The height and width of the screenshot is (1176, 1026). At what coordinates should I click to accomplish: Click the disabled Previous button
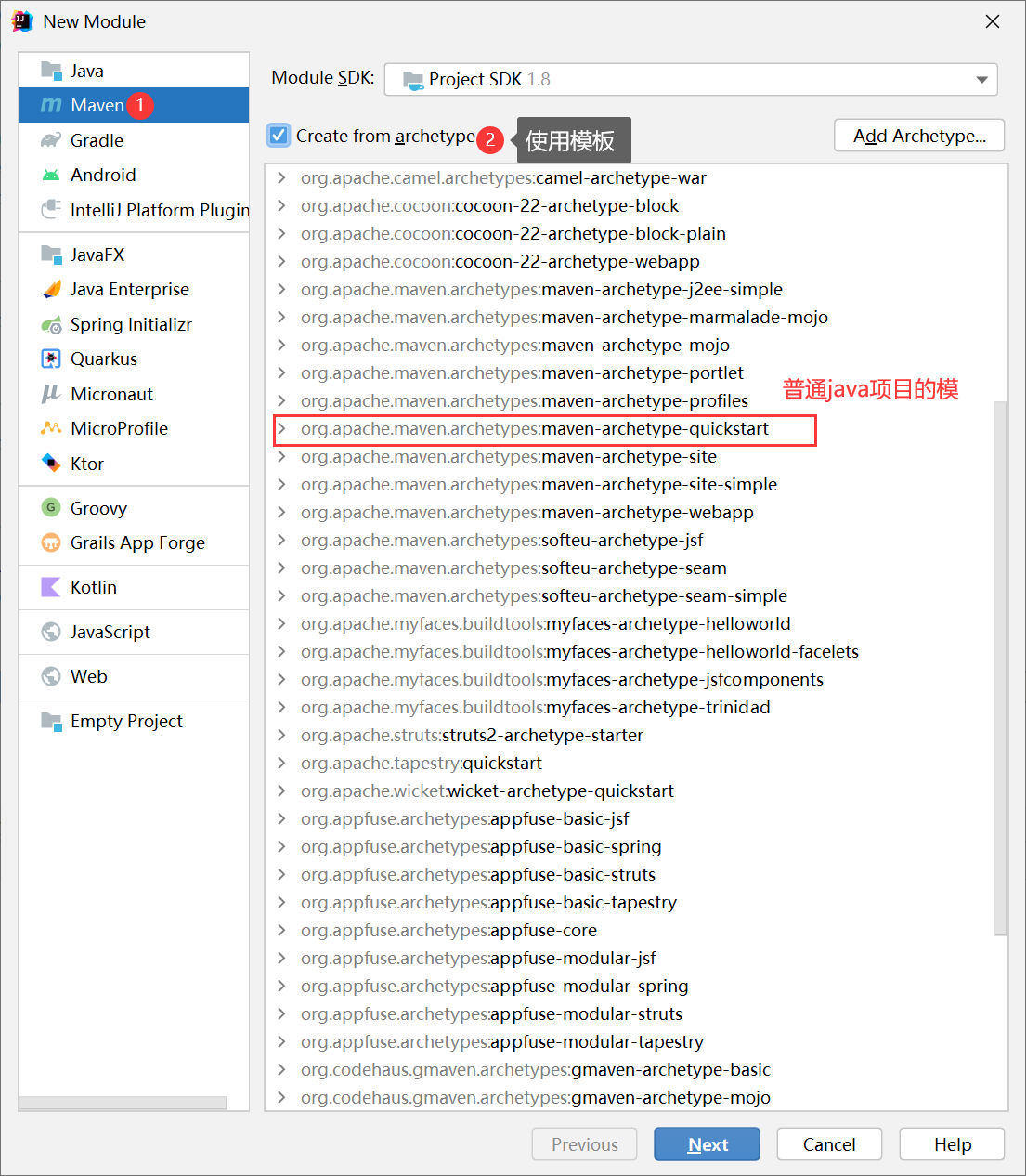point(584,1144)
